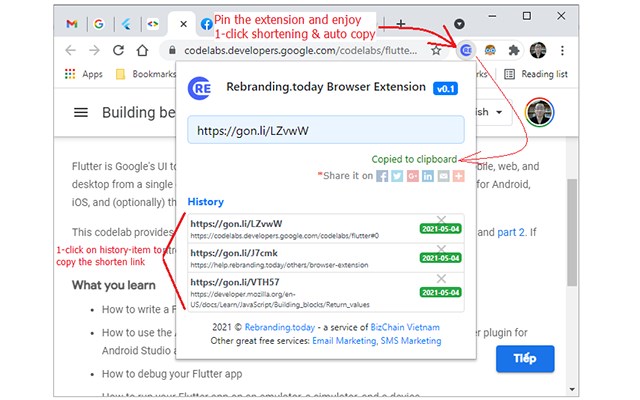Viewport: 640px width, 400px height.
Task: Delete the gon.li/LZvwW history entry
Action: pyautogui.click(x=441, y=219)
